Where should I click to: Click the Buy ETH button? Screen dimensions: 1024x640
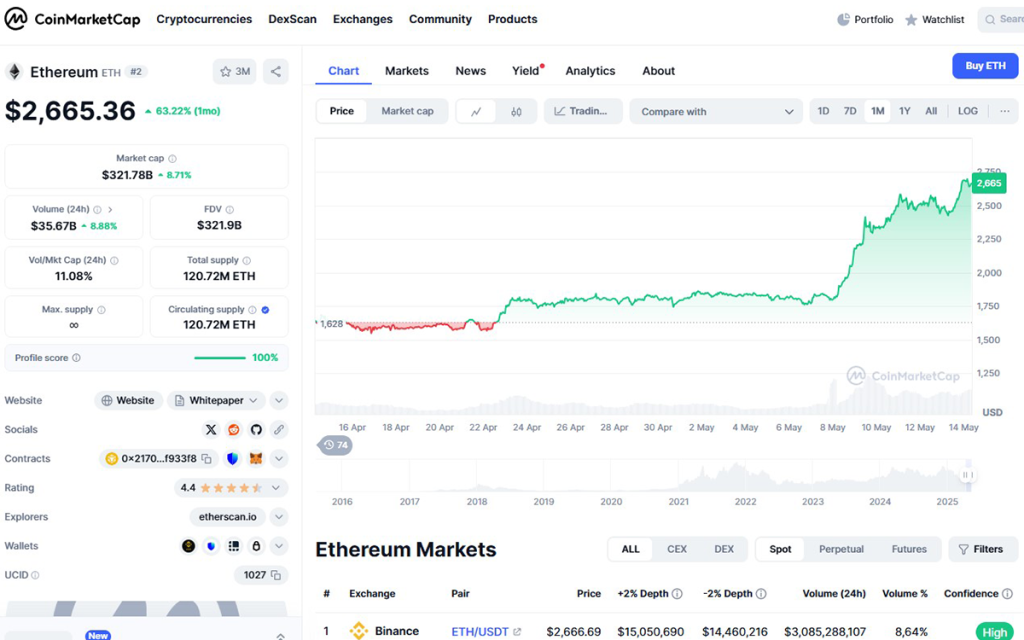point(985,66)
